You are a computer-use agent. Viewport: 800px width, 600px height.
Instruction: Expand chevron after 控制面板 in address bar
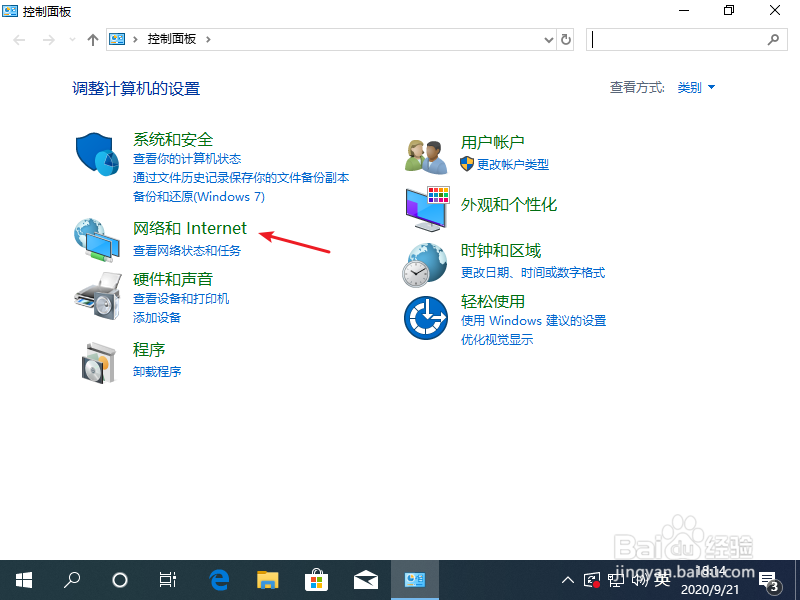pos(208,39)
